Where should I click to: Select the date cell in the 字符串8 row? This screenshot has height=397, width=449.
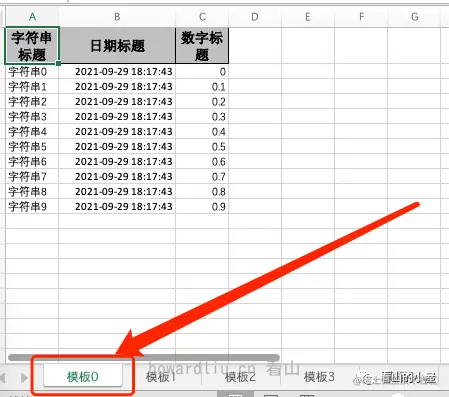pos(117,191)
